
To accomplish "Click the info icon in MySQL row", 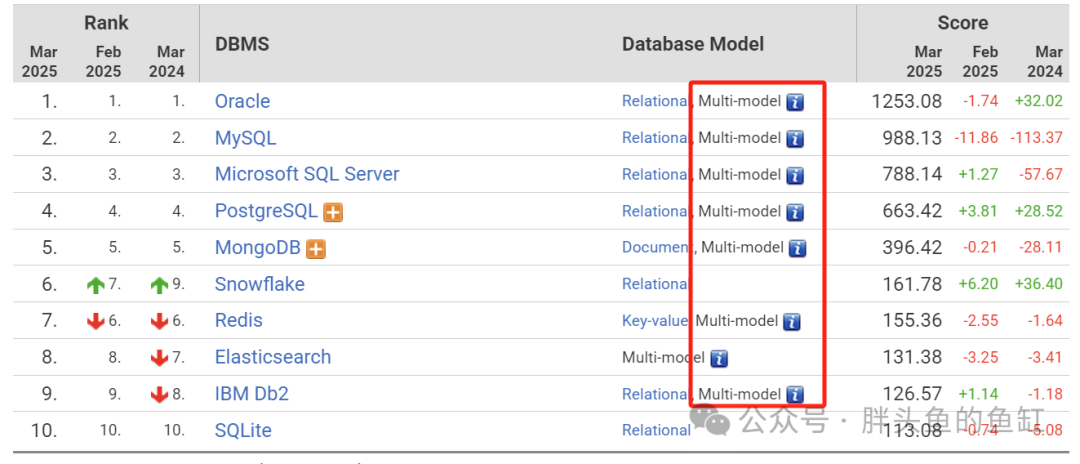I will pos(795,138).
